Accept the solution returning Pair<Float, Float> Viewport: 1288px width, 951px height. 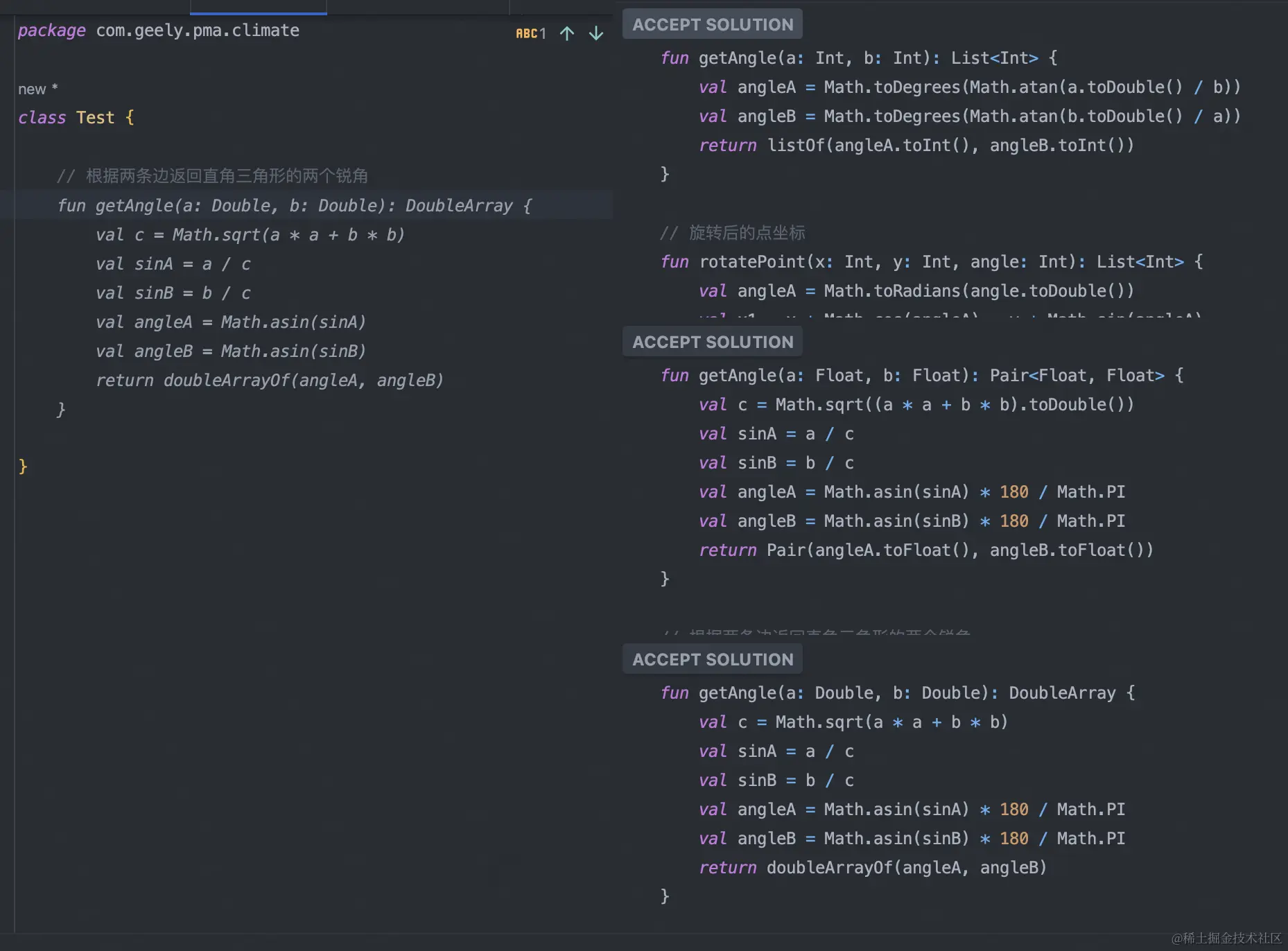pos(713,342)
